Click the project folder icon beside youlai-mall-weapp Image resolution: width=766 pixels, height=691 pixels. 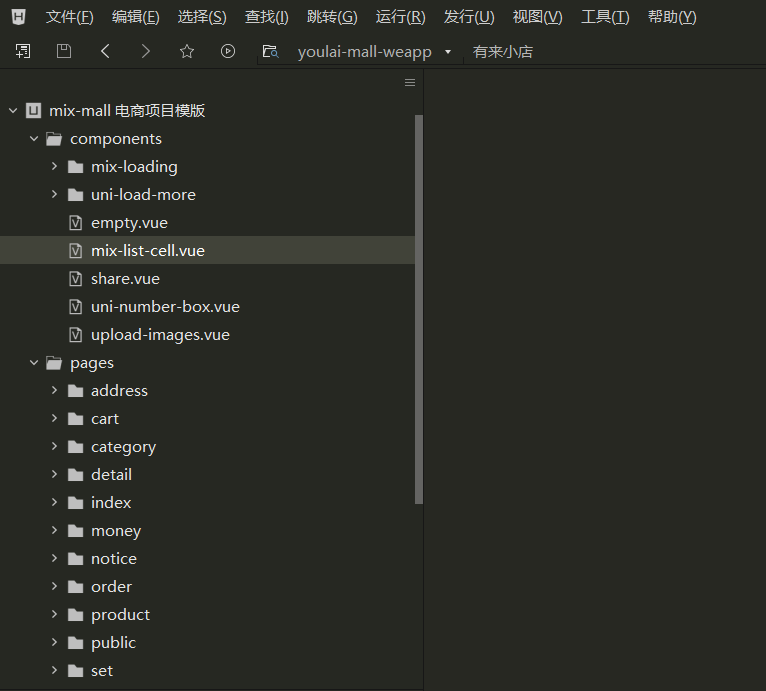[x=269, y=51]
